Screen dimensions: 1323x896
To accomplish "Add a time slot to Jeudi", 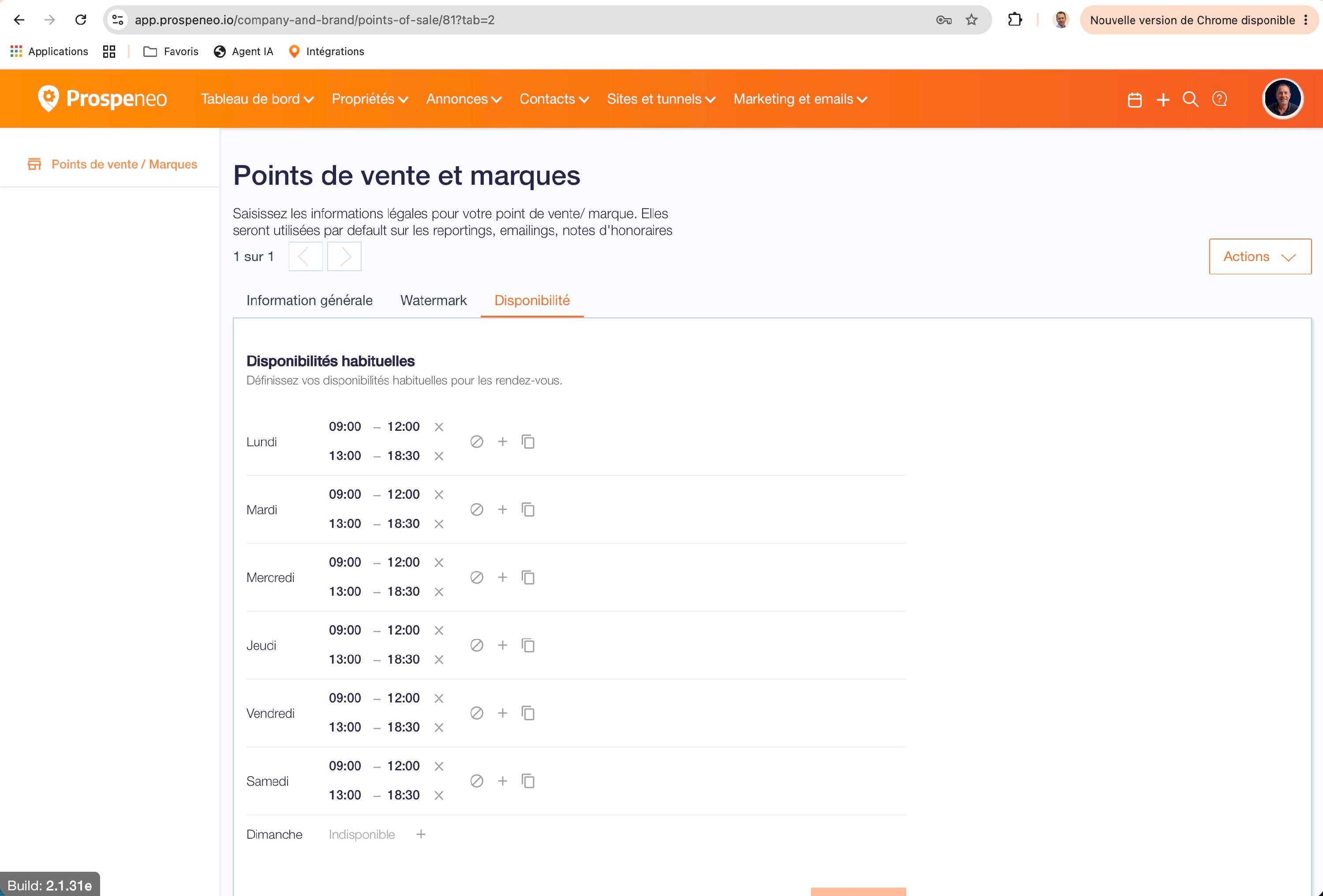I will coord(502,645).
